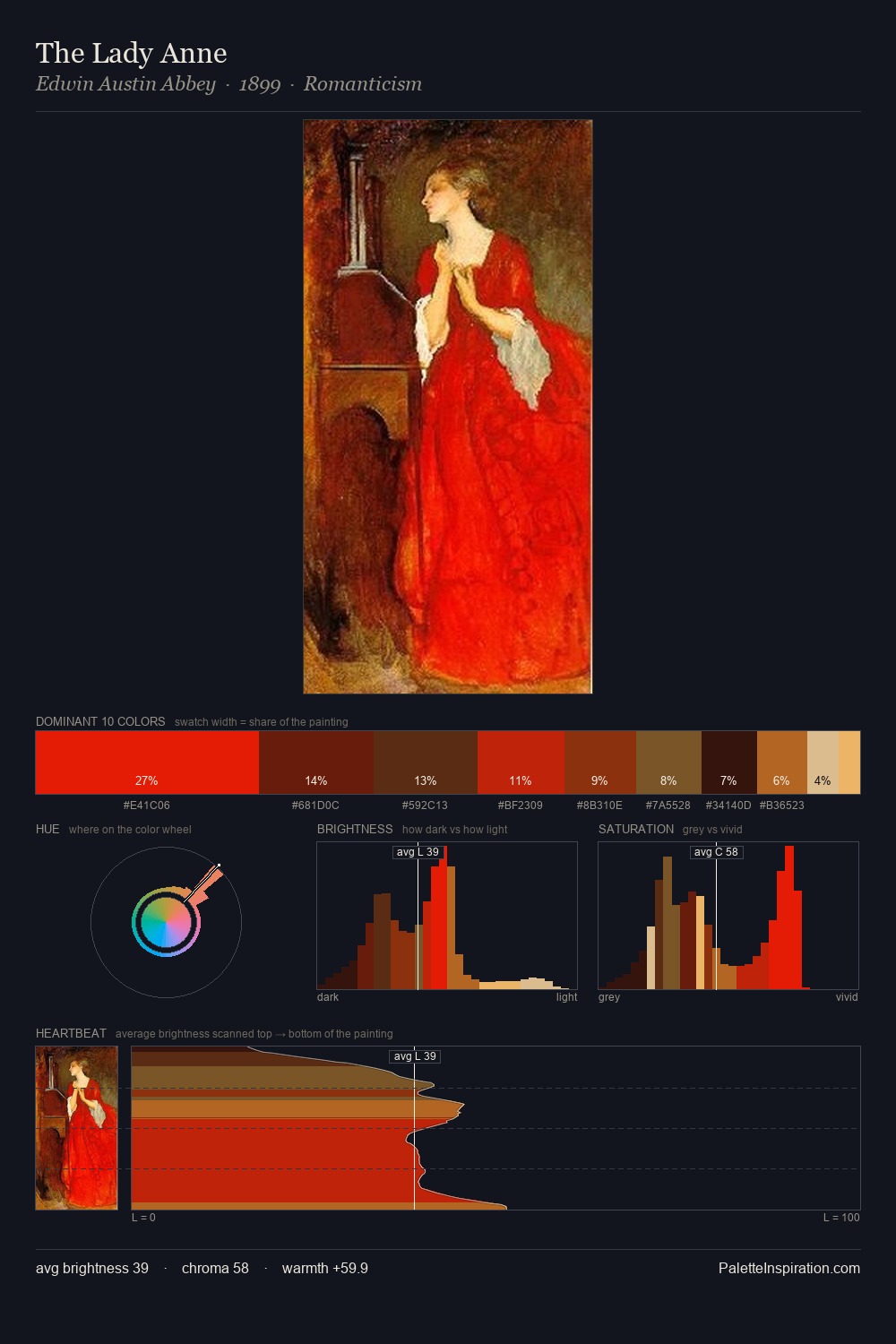Click the artist name "Edwin Austin Abbey"
The image size is (896, 1344).
pyautogui.click(x=125, y=84)
